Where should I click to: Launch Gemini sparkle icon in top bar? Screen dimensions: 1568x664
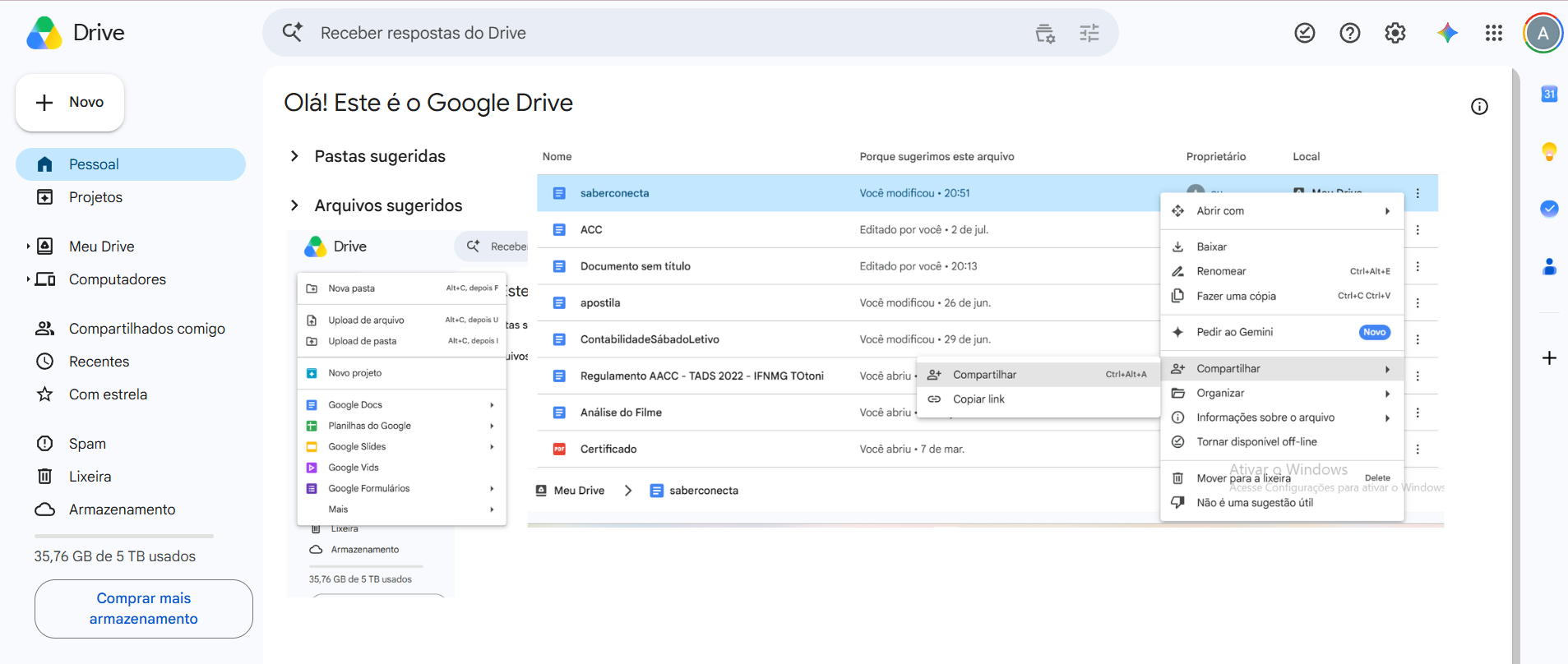tap(1448, 33)
